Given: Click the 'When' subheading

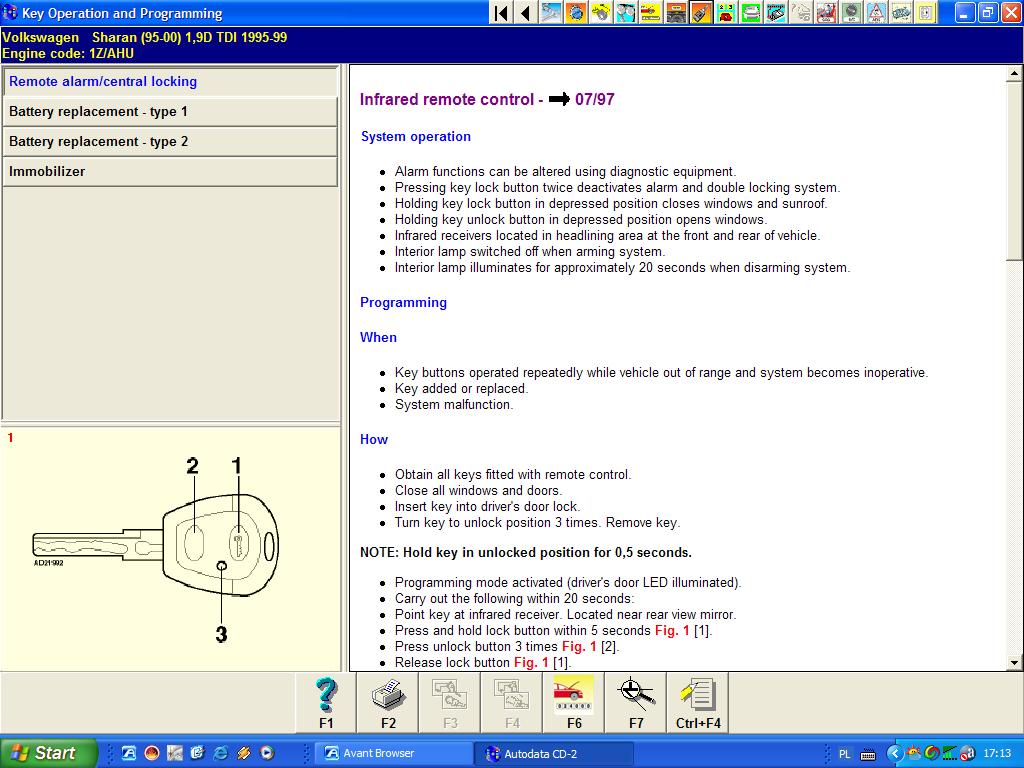Looking at the screenshot, I should point(378,338).
